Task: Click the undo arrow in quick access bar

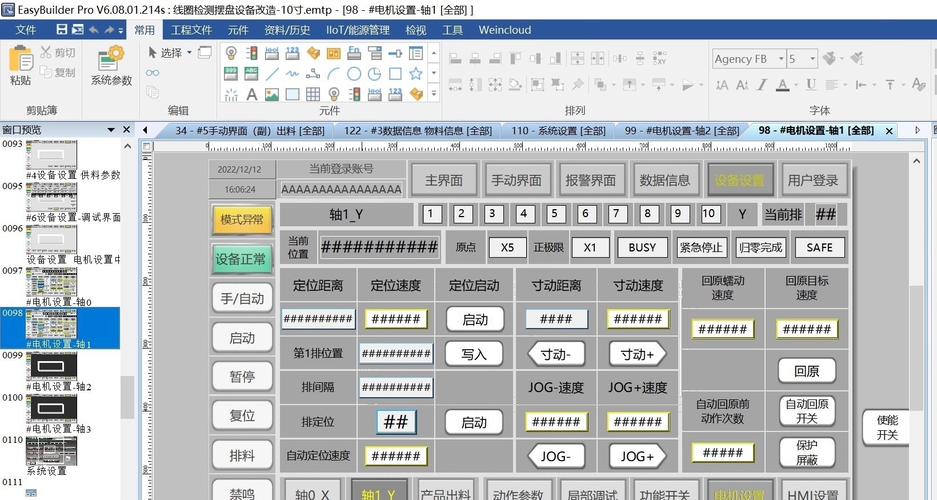Action: 94,29
